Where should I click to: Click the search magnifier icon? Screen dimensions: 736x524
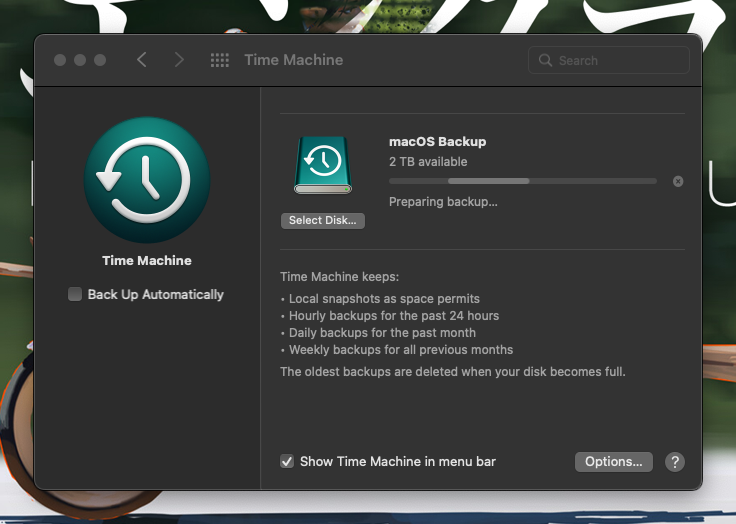(545, 60)
